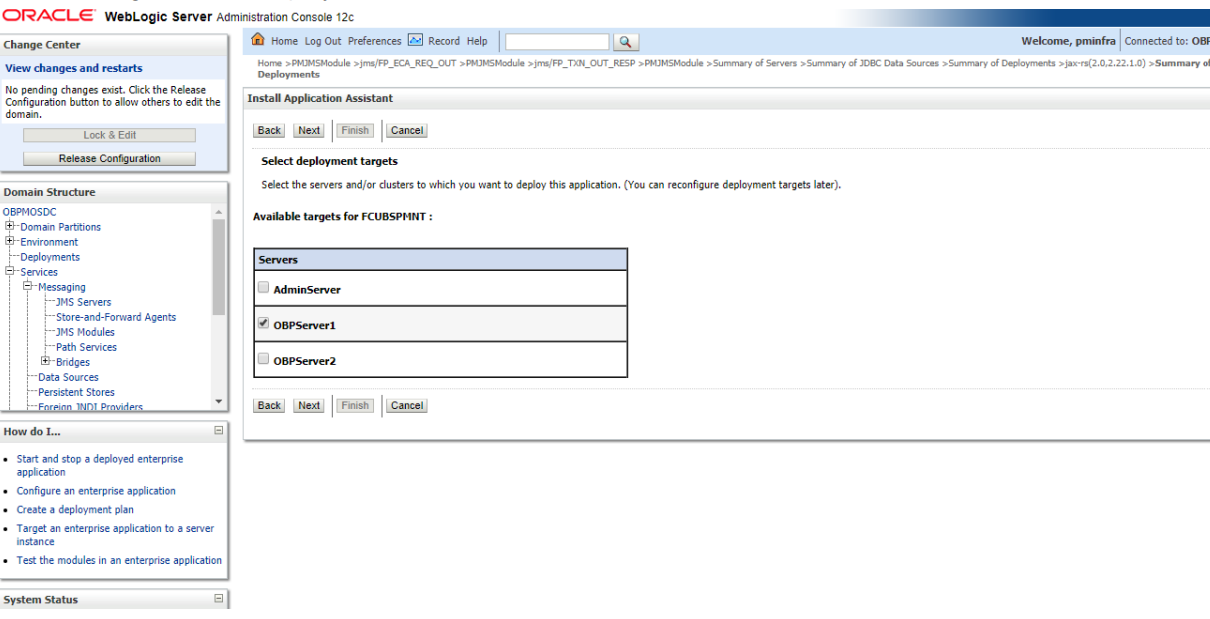Click Record in top toolbar

[444, 41]
